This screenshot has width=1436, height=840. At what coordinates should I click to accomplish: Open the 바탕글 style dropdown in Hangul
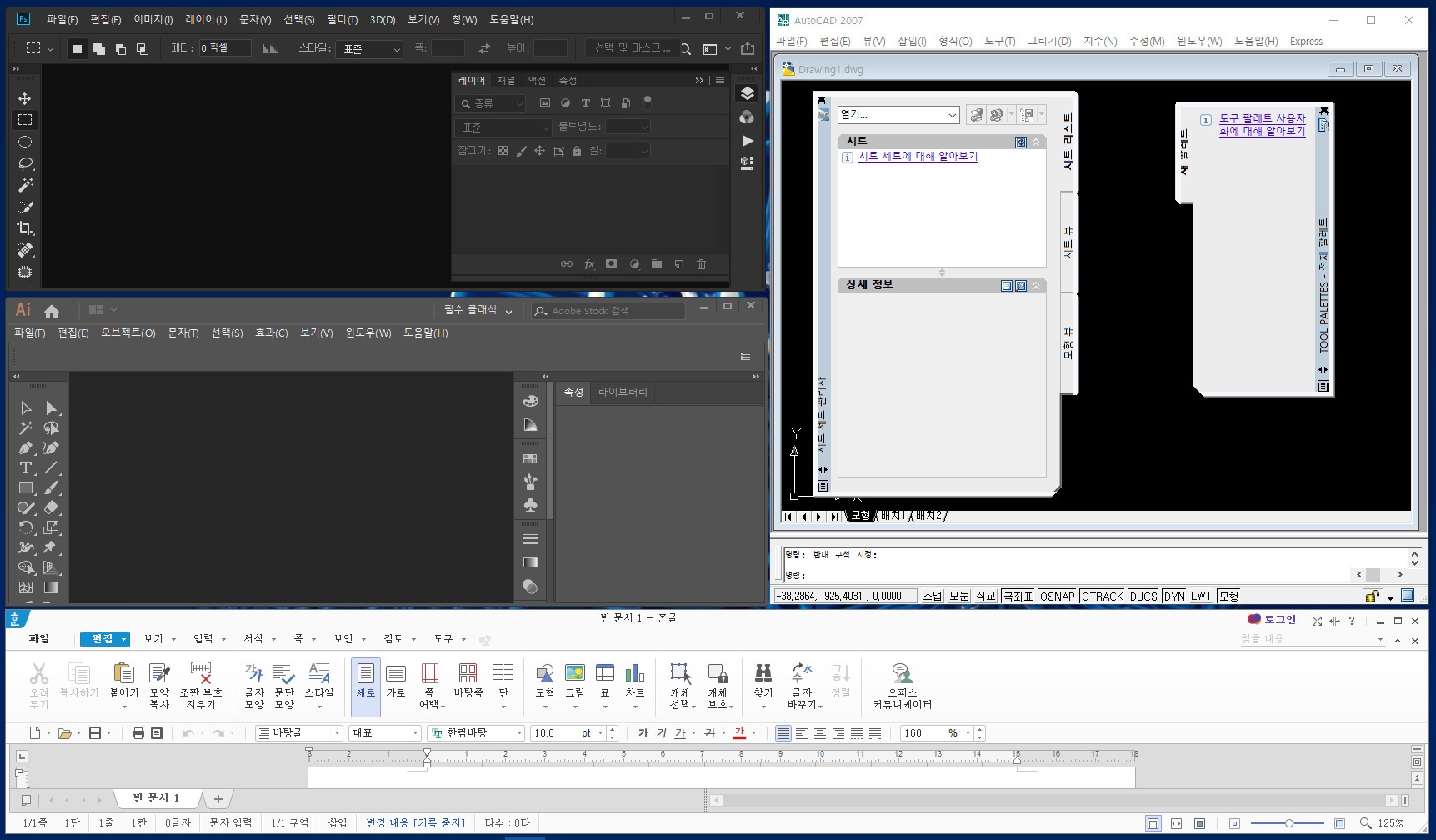pos(299,733)
